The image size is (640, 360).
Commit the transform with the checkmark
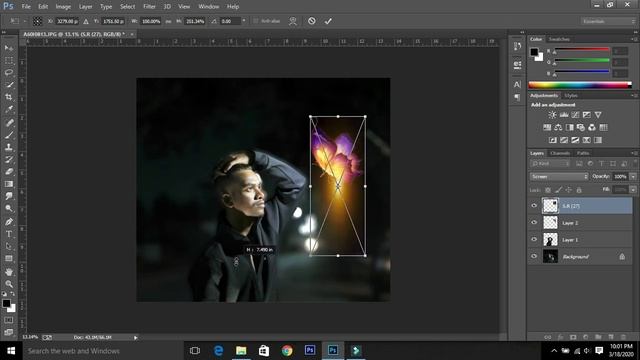point(328,21)
